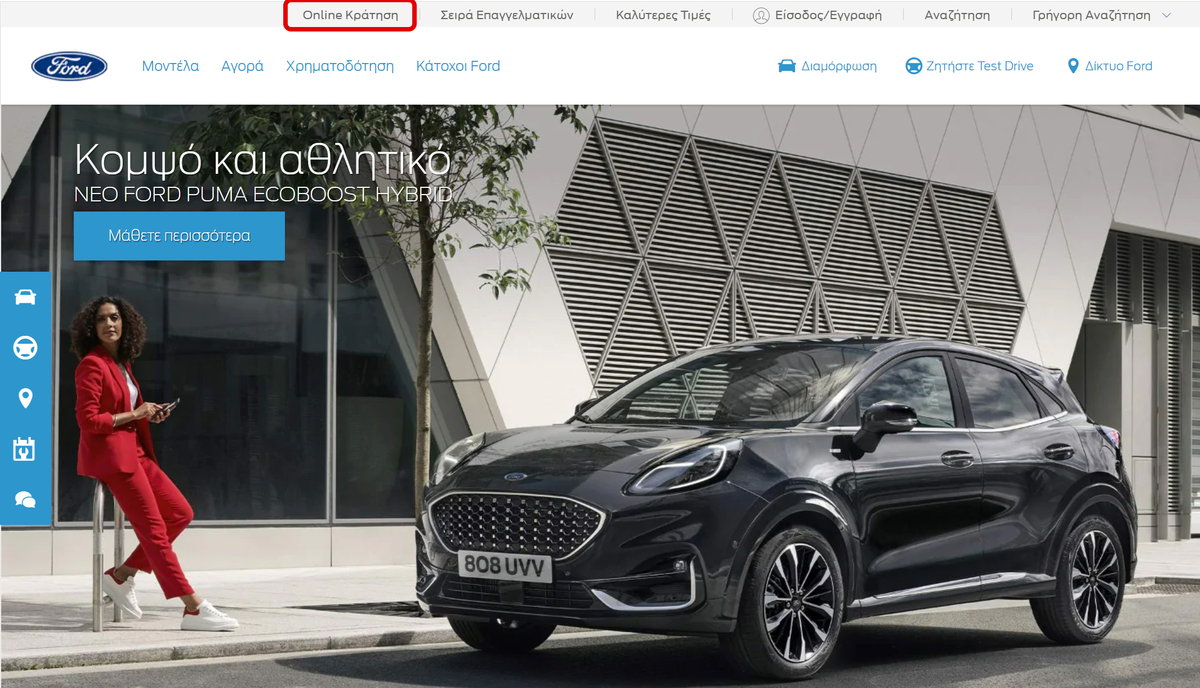This screenshot has width=1200, height=688.
Task: Click Αναζήτηση in the top bar
Action: [957, 15]
